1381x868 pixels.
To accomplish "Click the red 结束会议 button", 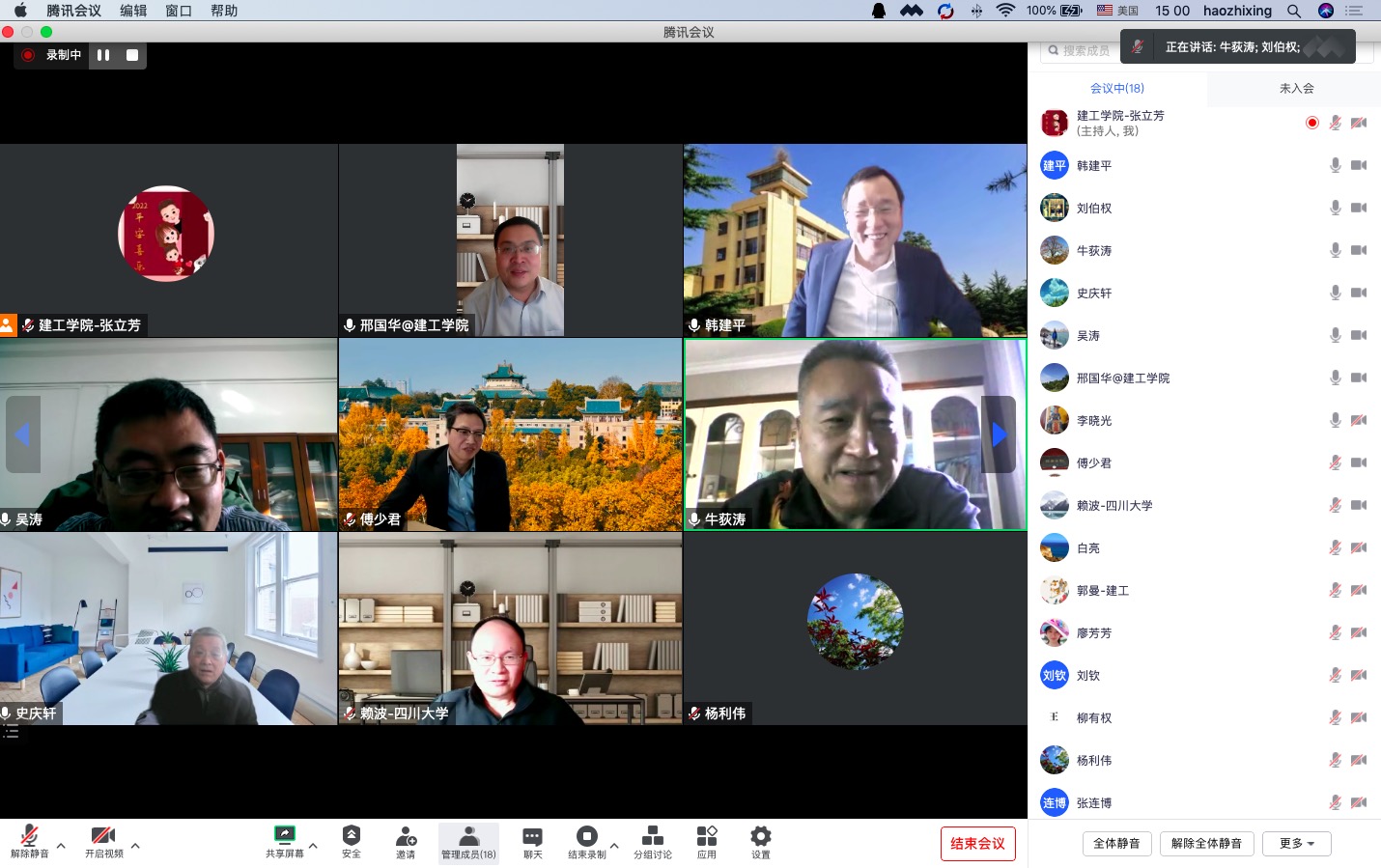I will [x=977, y=844].
